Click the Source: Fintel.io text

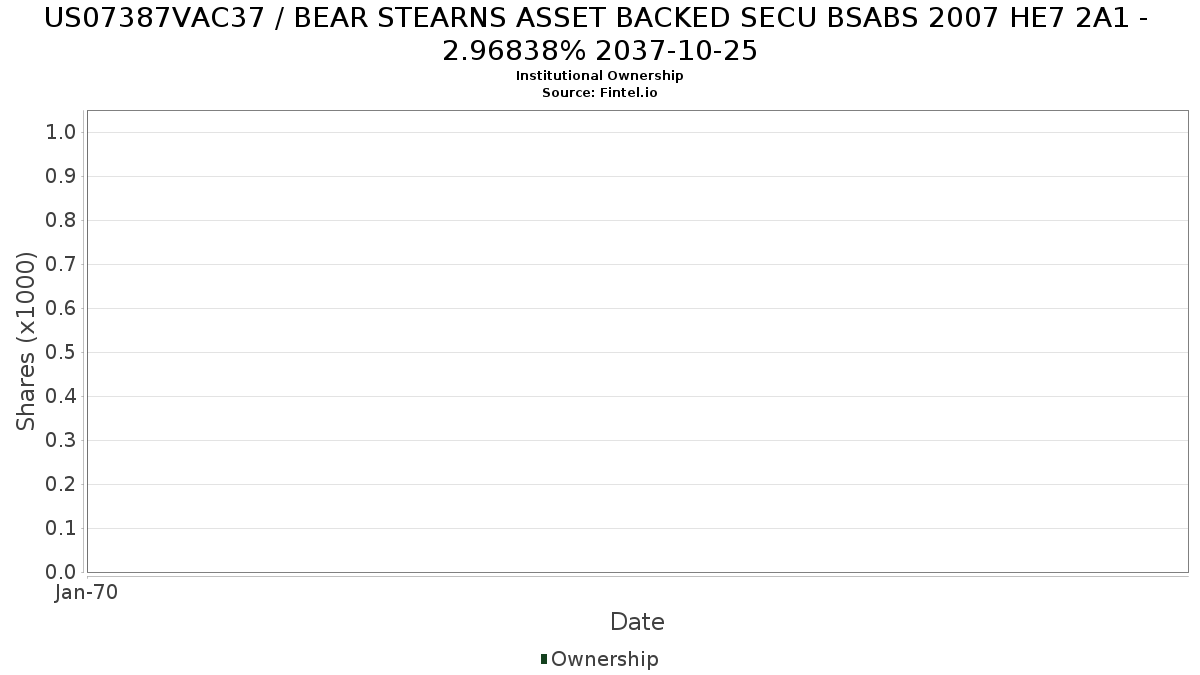coord(599,93)
